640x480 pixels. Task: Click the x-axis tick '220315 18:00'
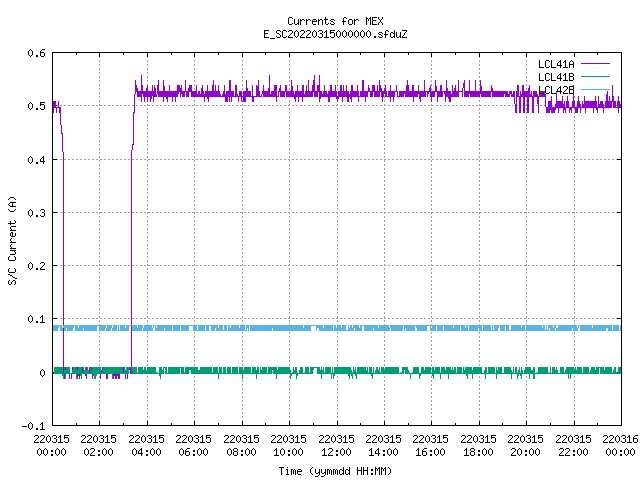(478, 445)
